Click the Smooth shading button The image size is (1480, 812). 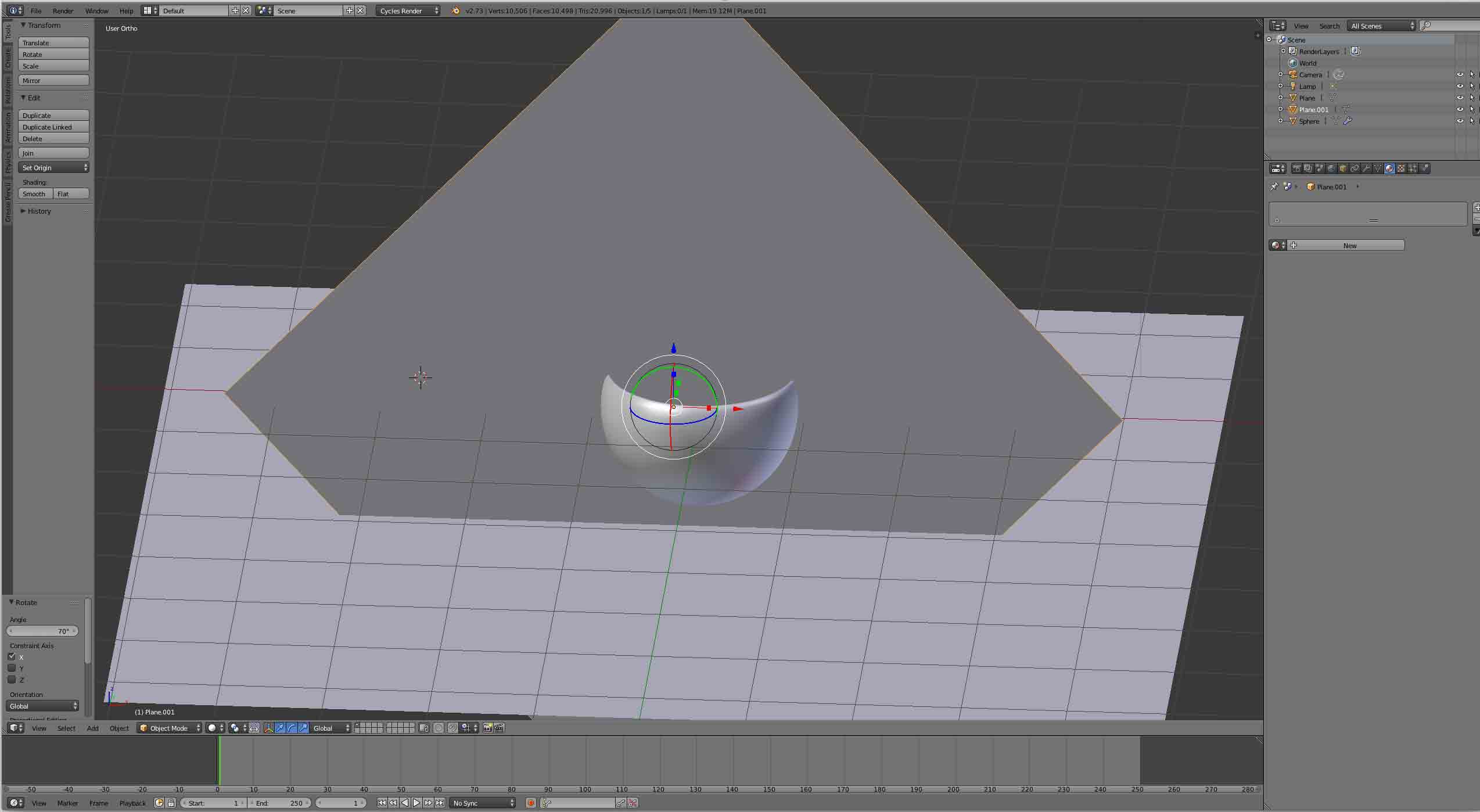[x=34, y=193]
